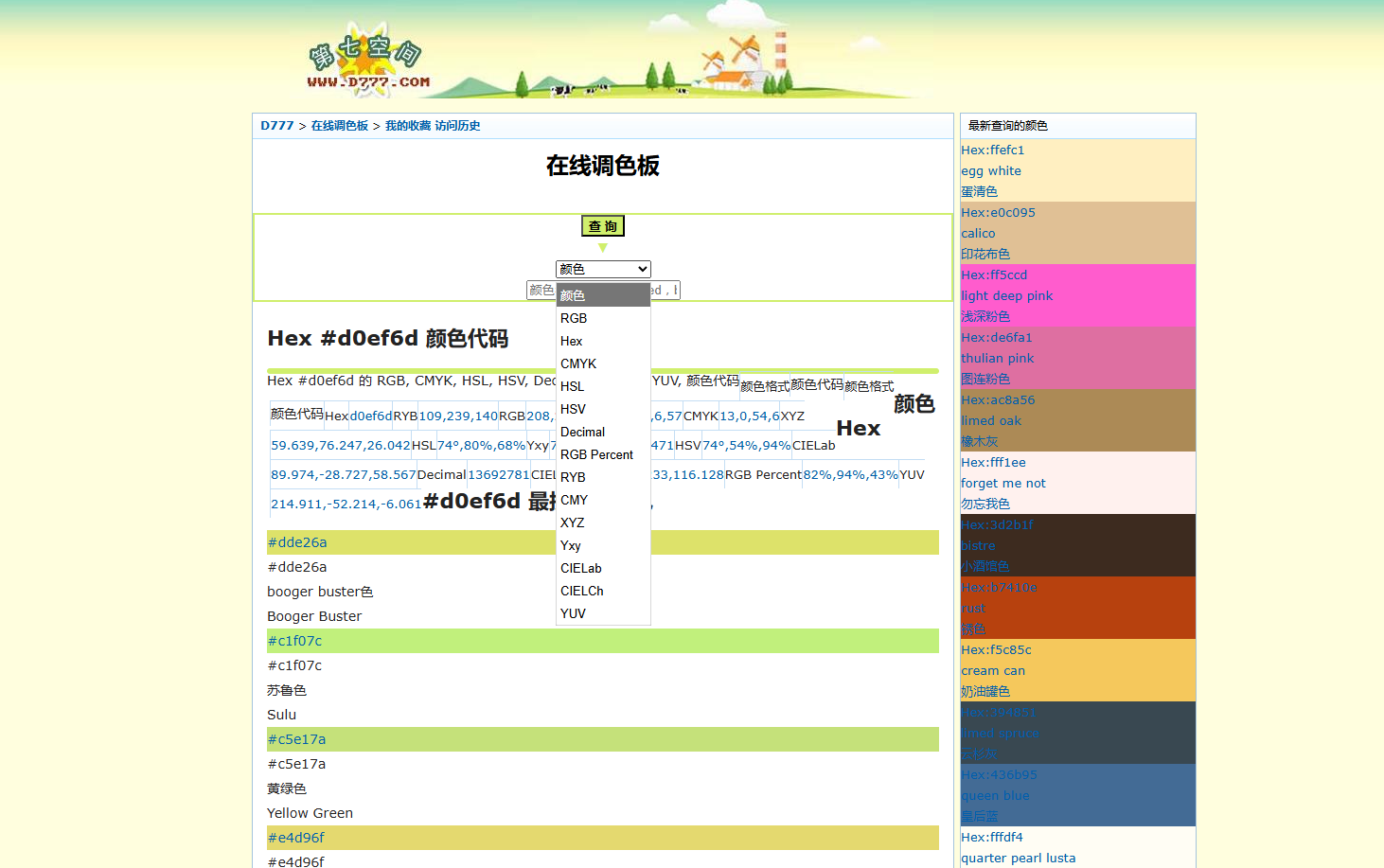Open Hex:f5c85c cream can entry
Viewport: 1384px width, 868px height.
point(996,650)
